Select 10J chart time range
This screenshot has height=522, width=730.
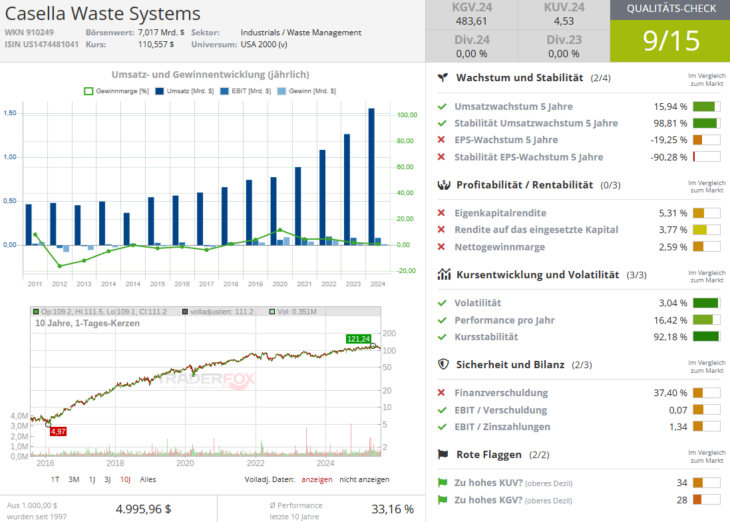[125, 479]
